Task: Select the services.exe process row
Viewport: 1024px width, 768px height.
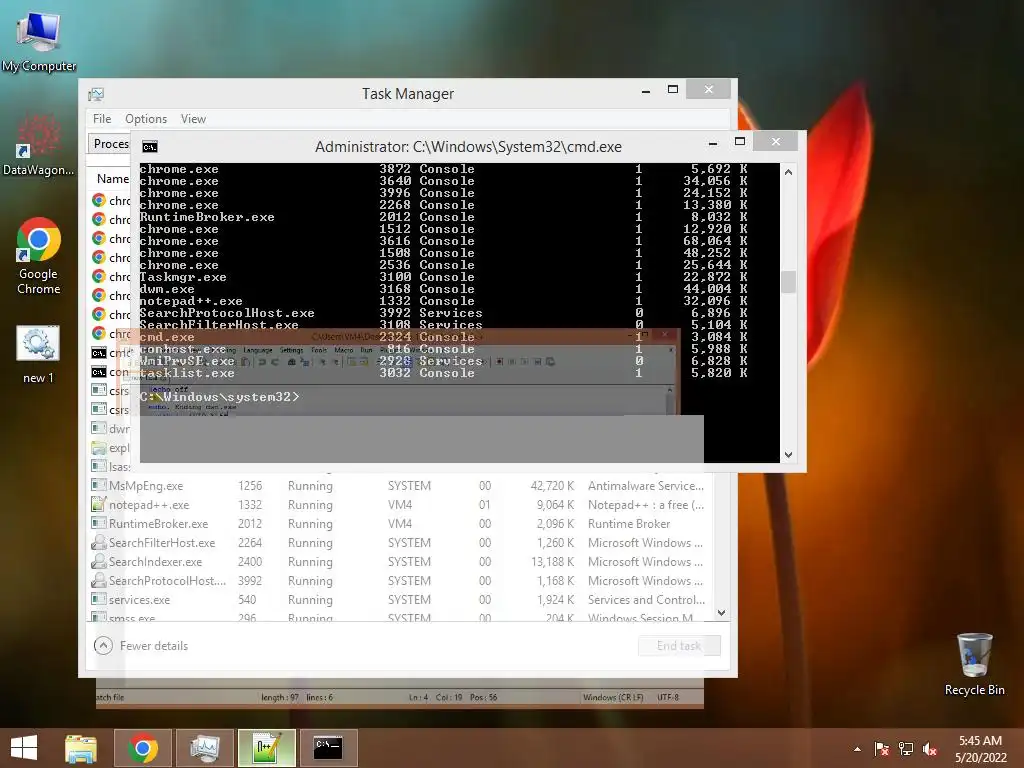Action: 400,600
